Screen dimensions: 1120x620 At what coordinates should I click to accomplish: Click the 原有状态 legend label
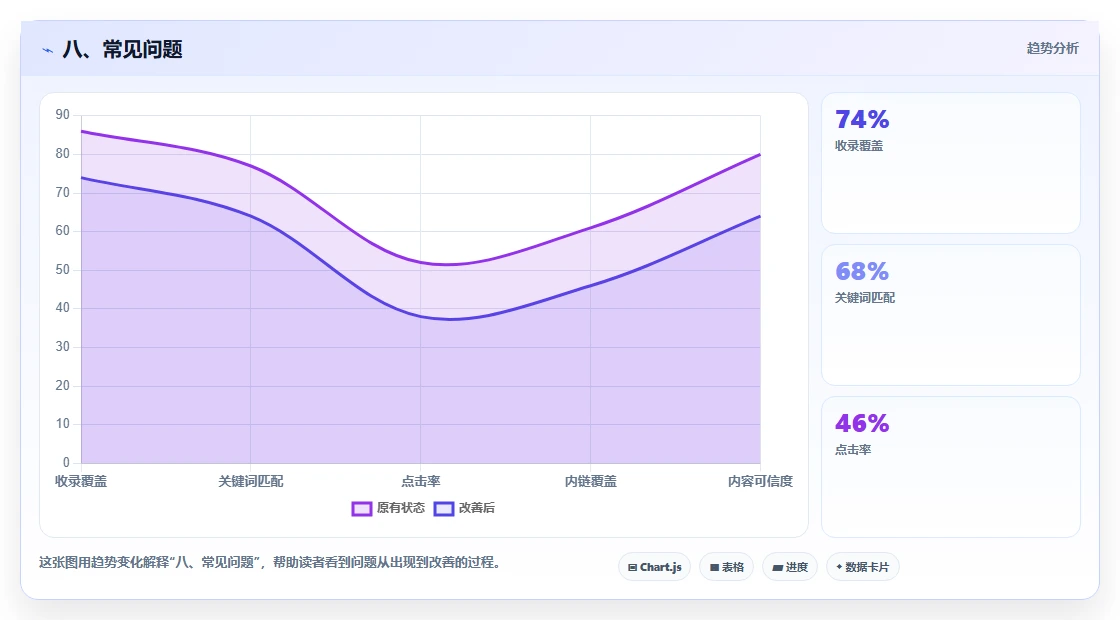tap(401, 508)
